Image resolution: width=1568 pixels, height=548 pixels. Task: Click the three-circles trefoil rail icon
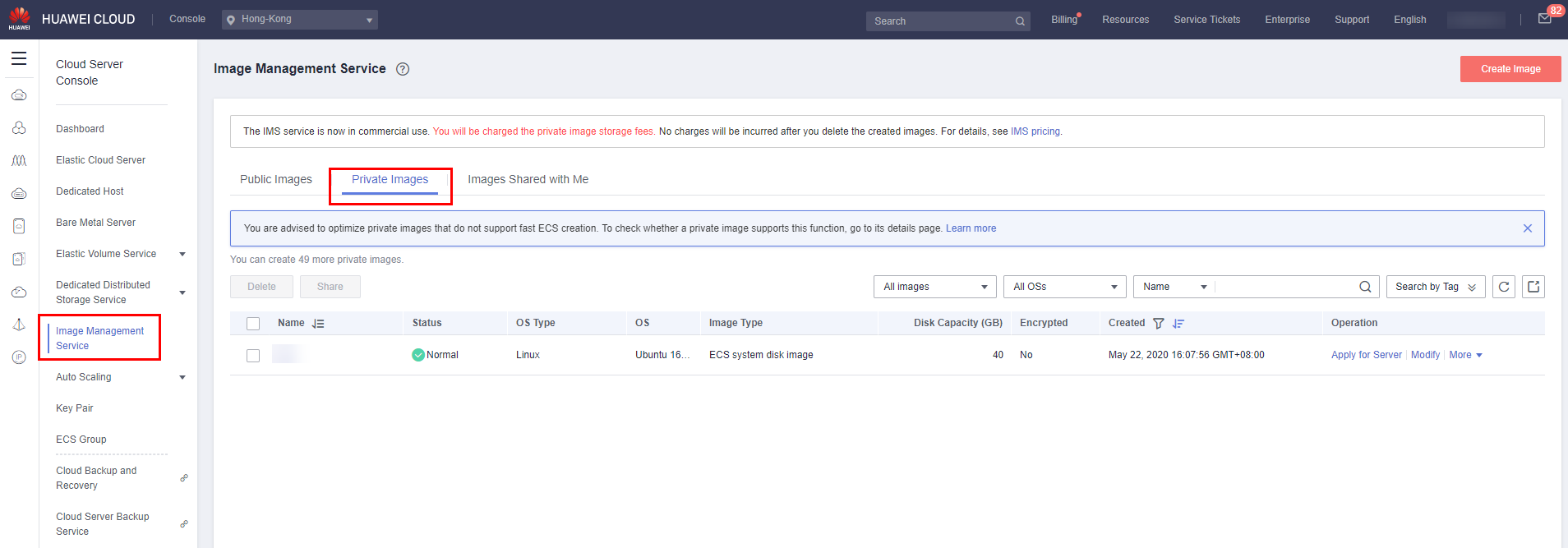[19, 127]
